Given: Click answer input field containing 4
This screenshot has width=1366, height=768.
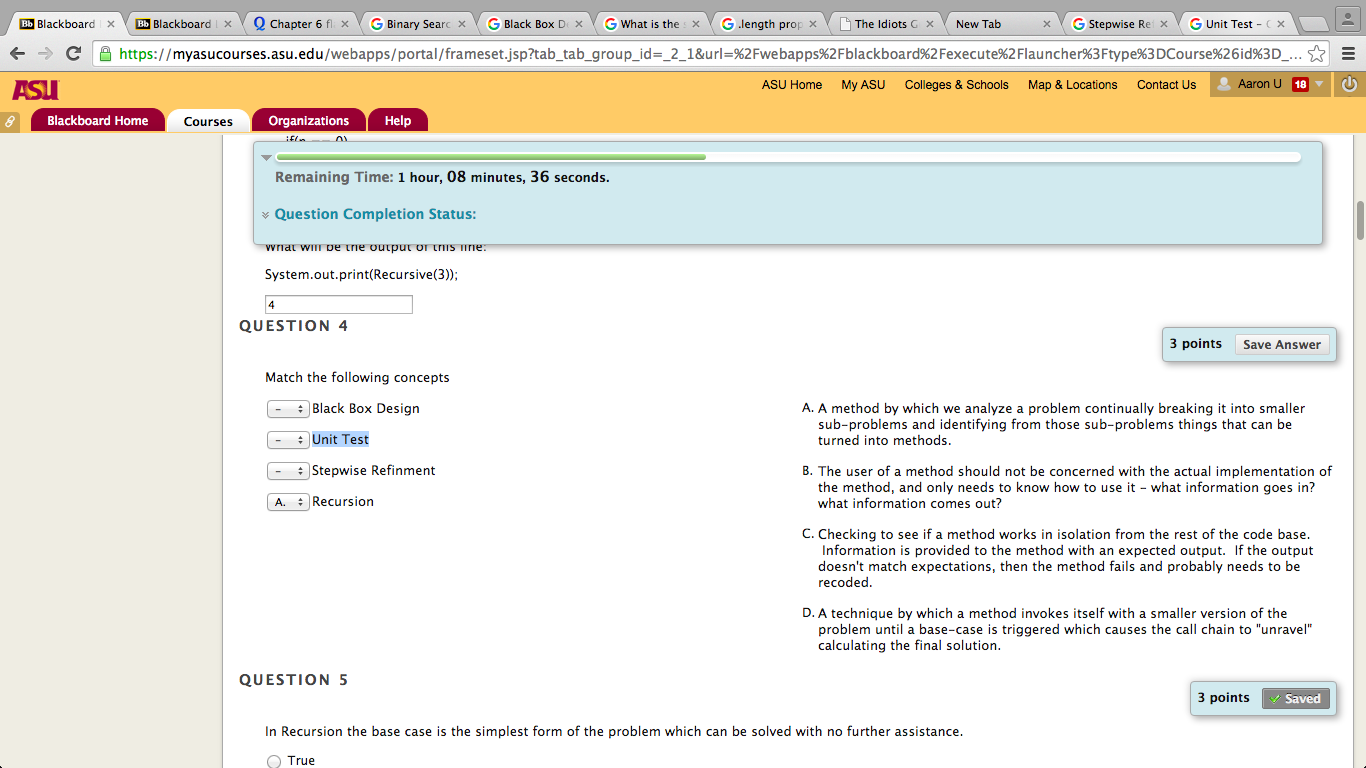Looking at the screenshot, I should click(338, 305).
